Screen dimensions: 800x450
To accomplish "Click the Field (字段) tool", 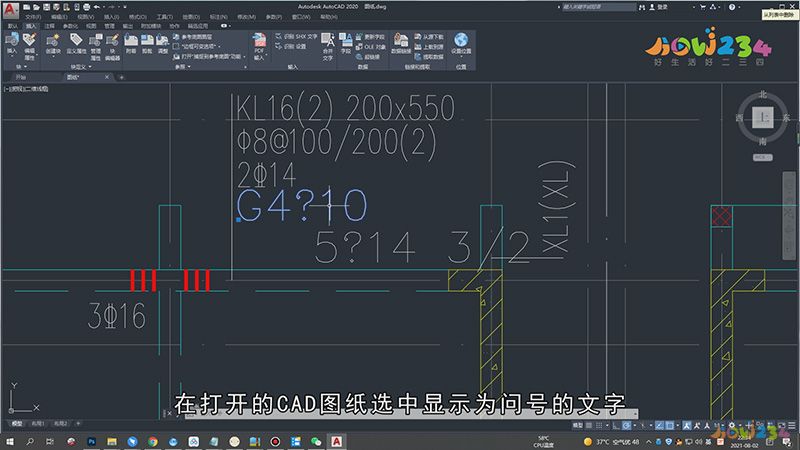I will pos(345,44).
